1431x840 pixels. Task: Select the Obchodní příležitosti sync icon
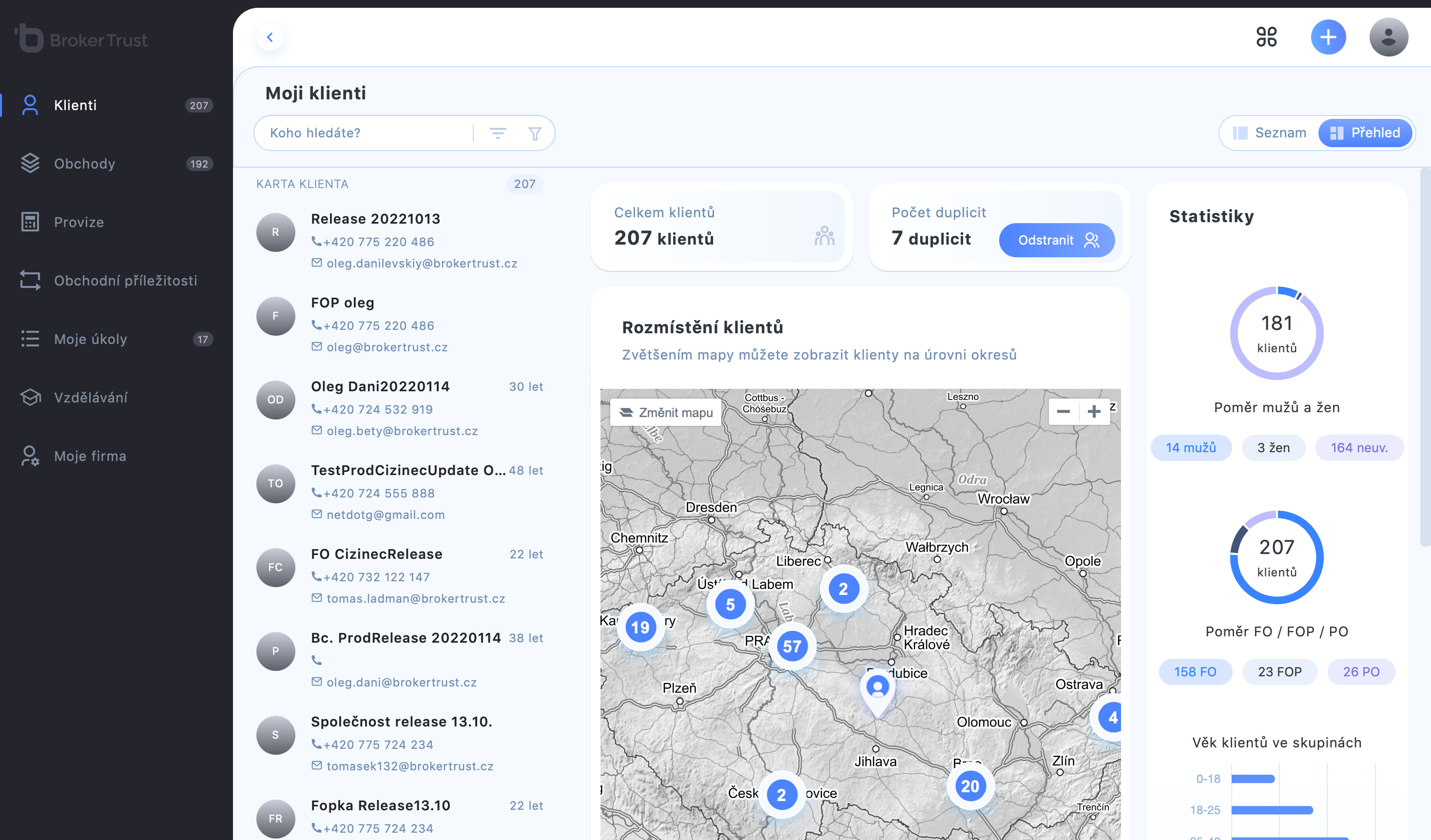30,280
